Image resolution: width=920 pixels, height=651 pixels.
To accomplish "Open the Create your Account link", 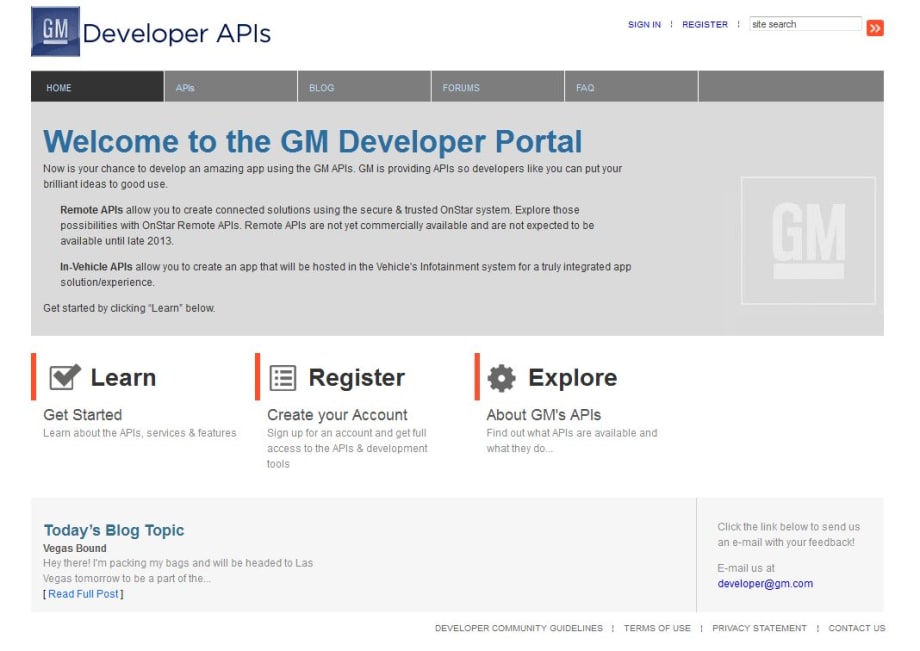I will pos(337,415).
